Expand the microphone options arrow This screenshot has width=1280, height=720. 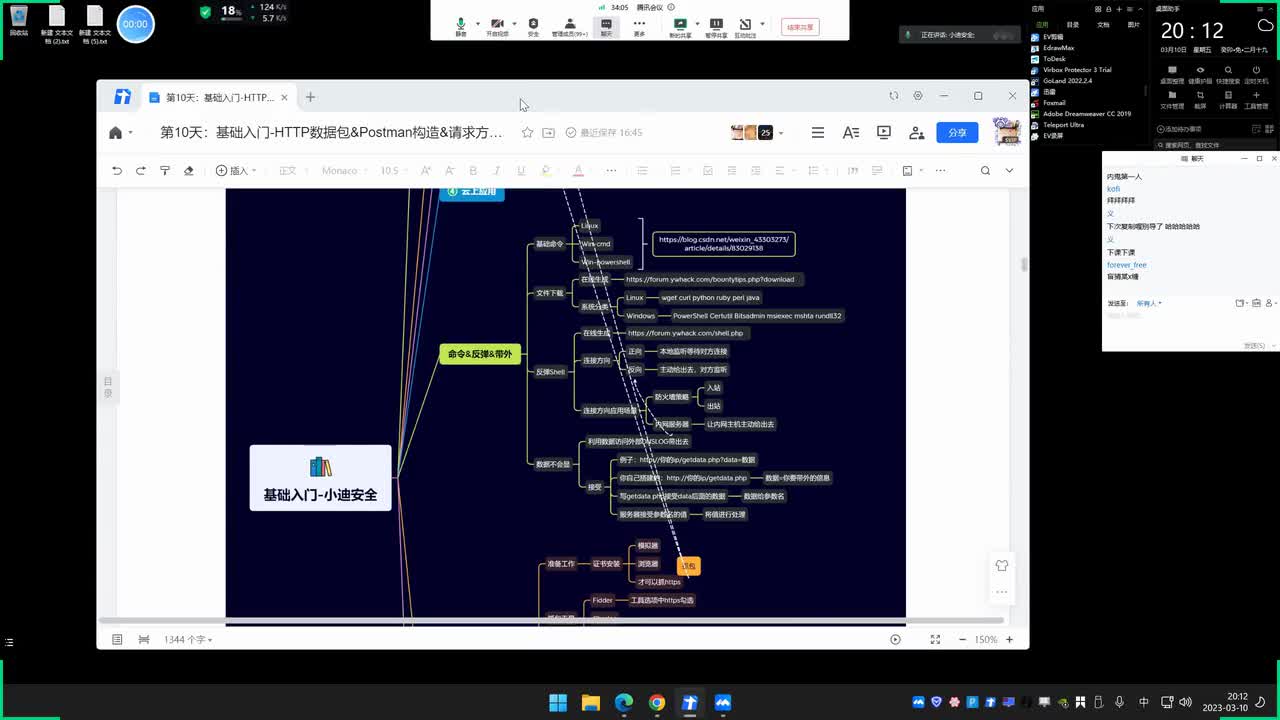coord(478,23)
